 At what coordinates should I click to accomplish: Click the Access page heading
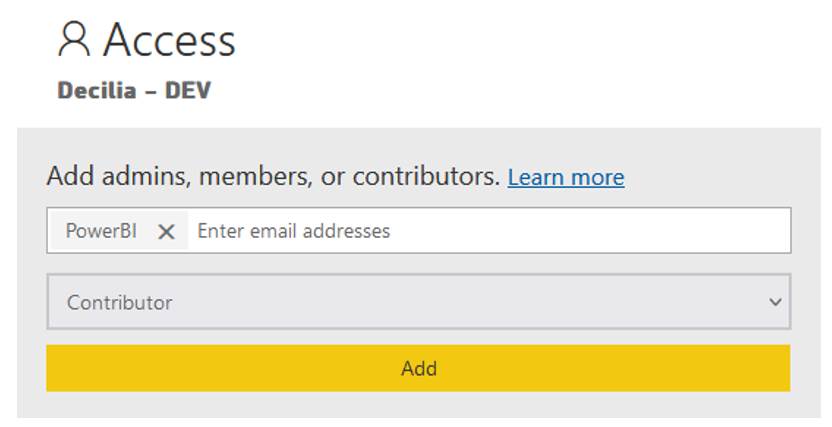click(x=169, y=40)
